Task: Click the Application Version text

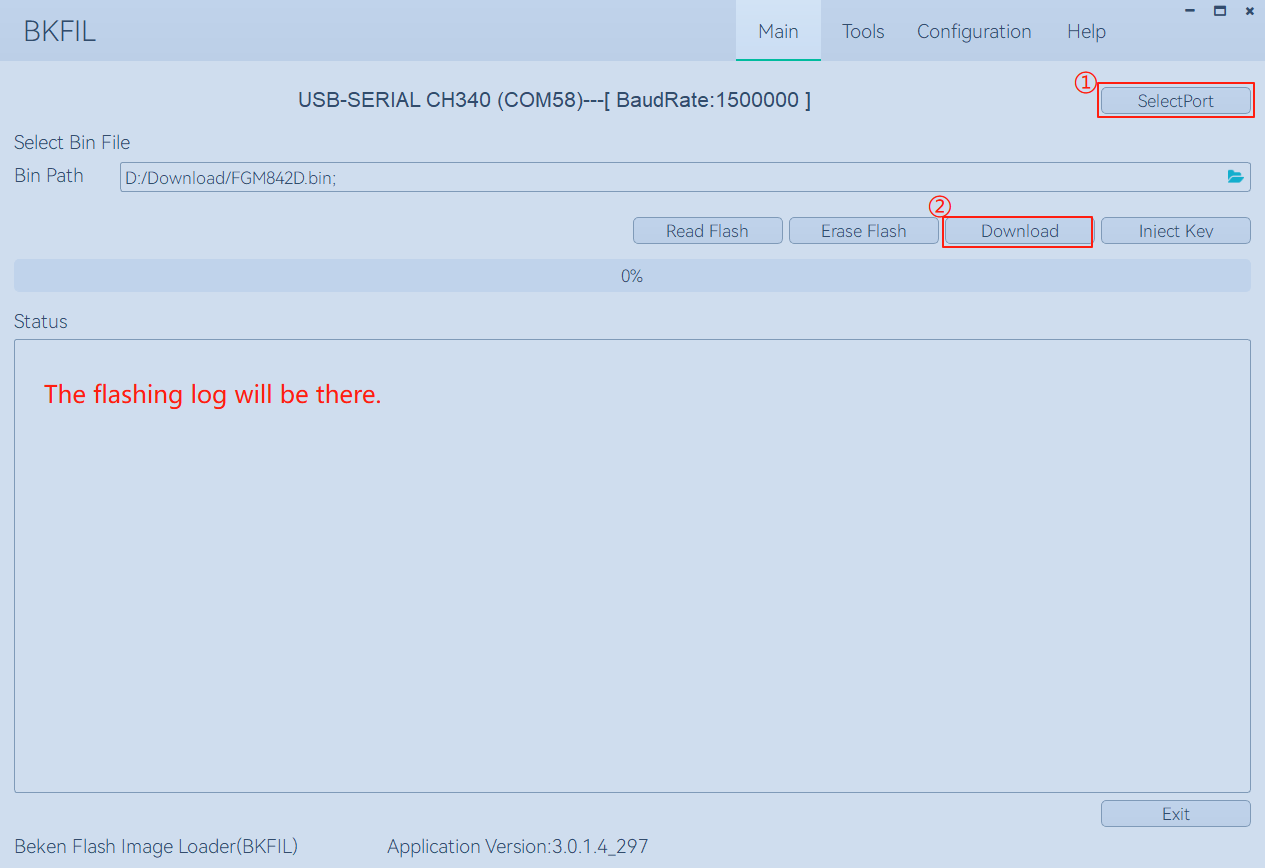Action: 517,847
